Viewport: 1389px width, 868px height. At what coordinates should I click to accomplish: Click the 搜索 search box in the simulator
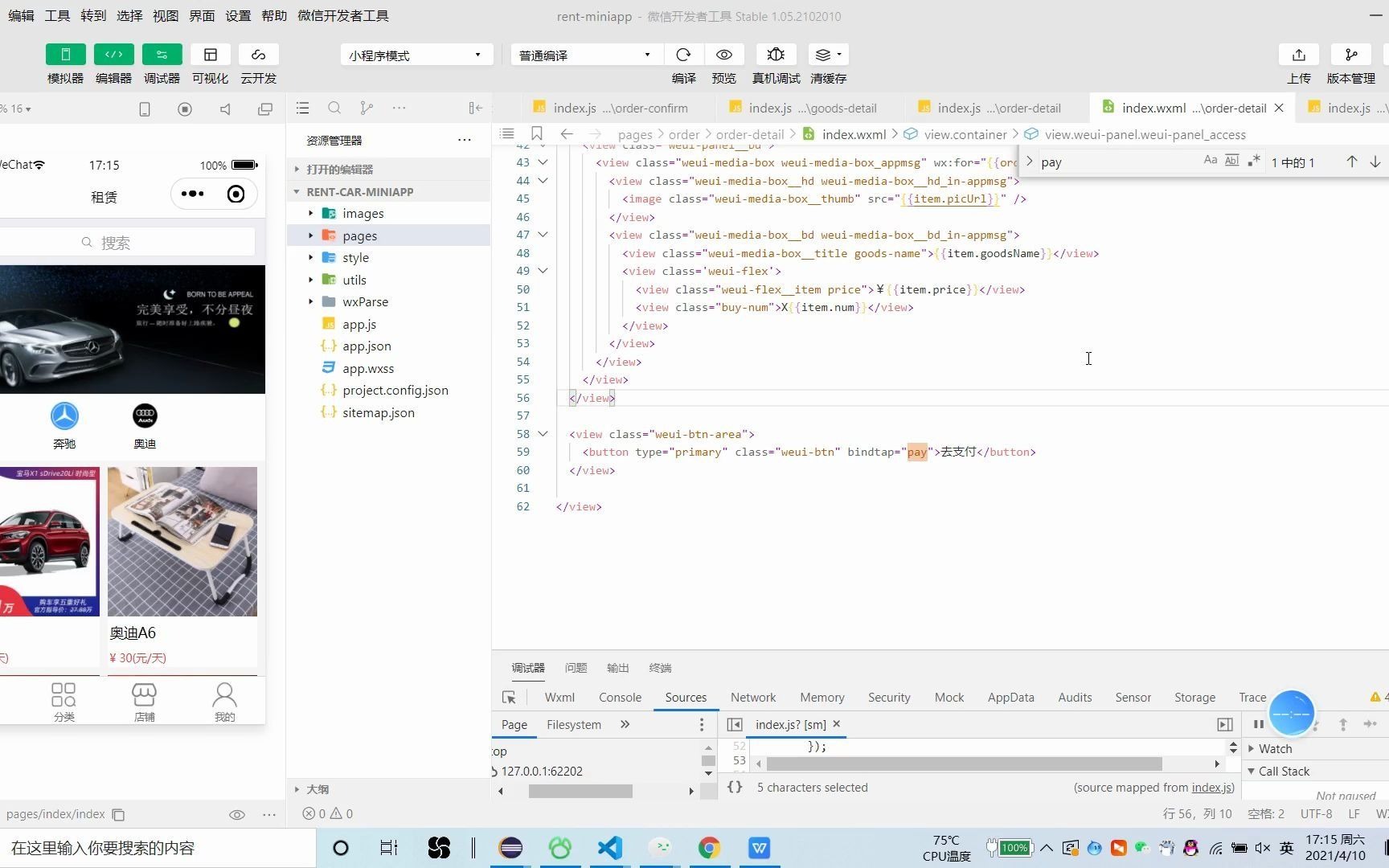[x=129, y=242]
